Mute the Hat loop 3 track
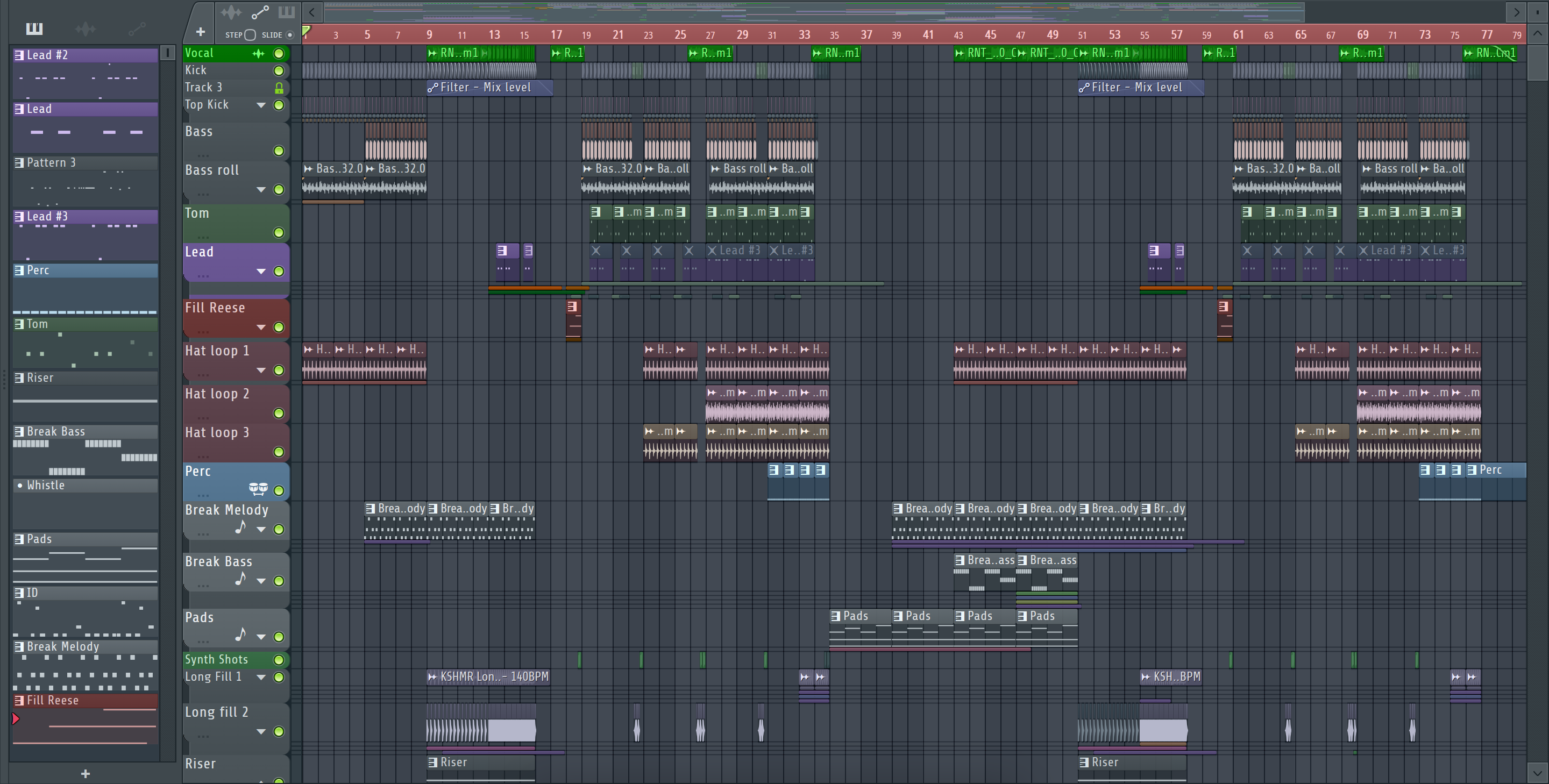 pyautogui.click(x=279, y=452)
